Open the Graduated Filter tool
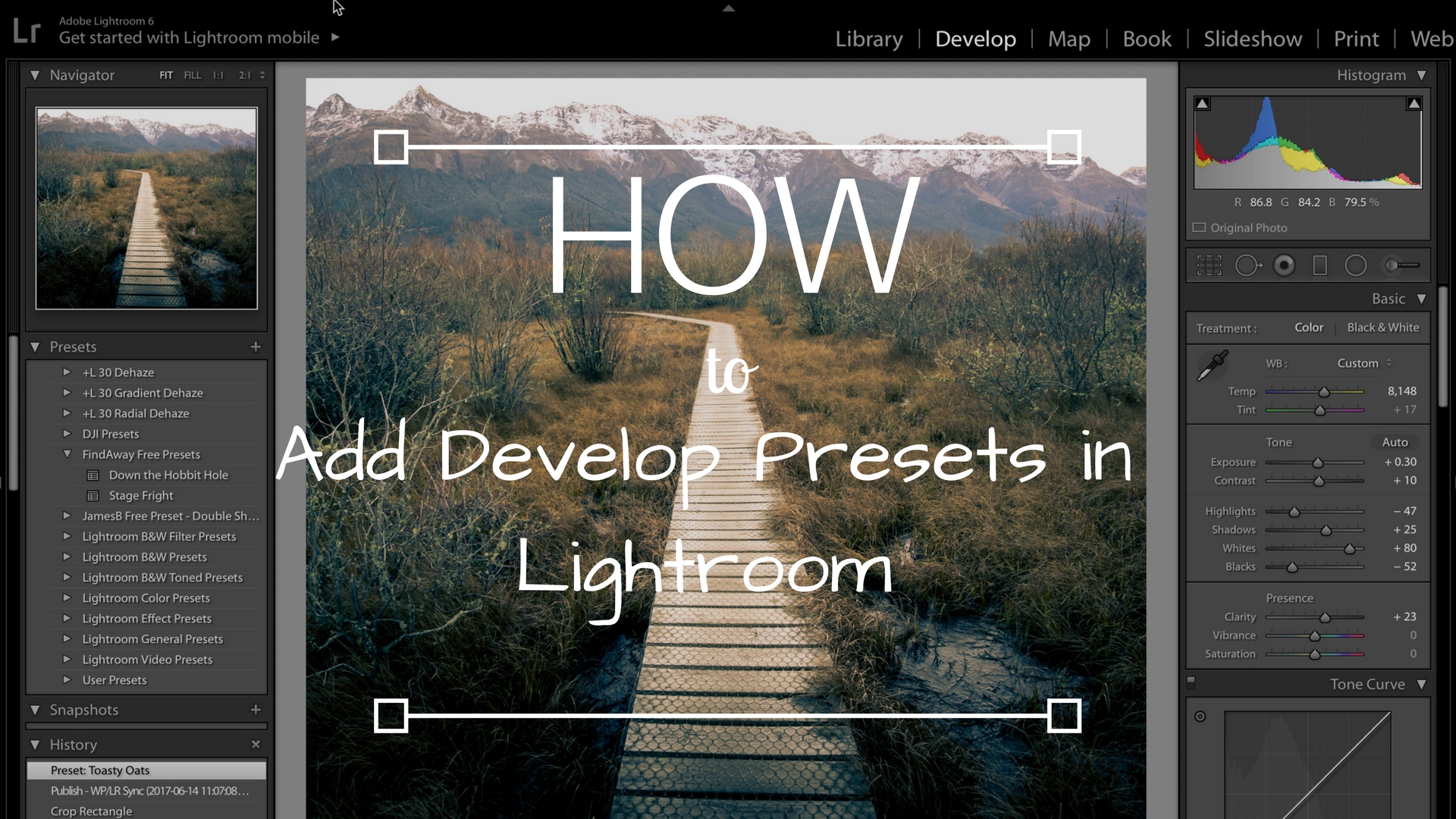Viewport: 1456px width, 819px height. coord(1319,265)
